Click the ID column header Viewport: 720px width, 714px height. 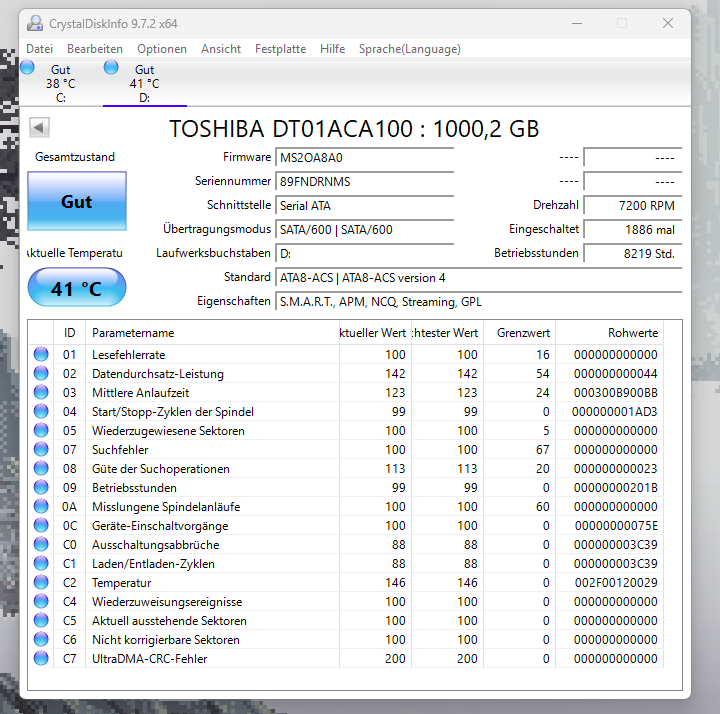coord(69,332)
